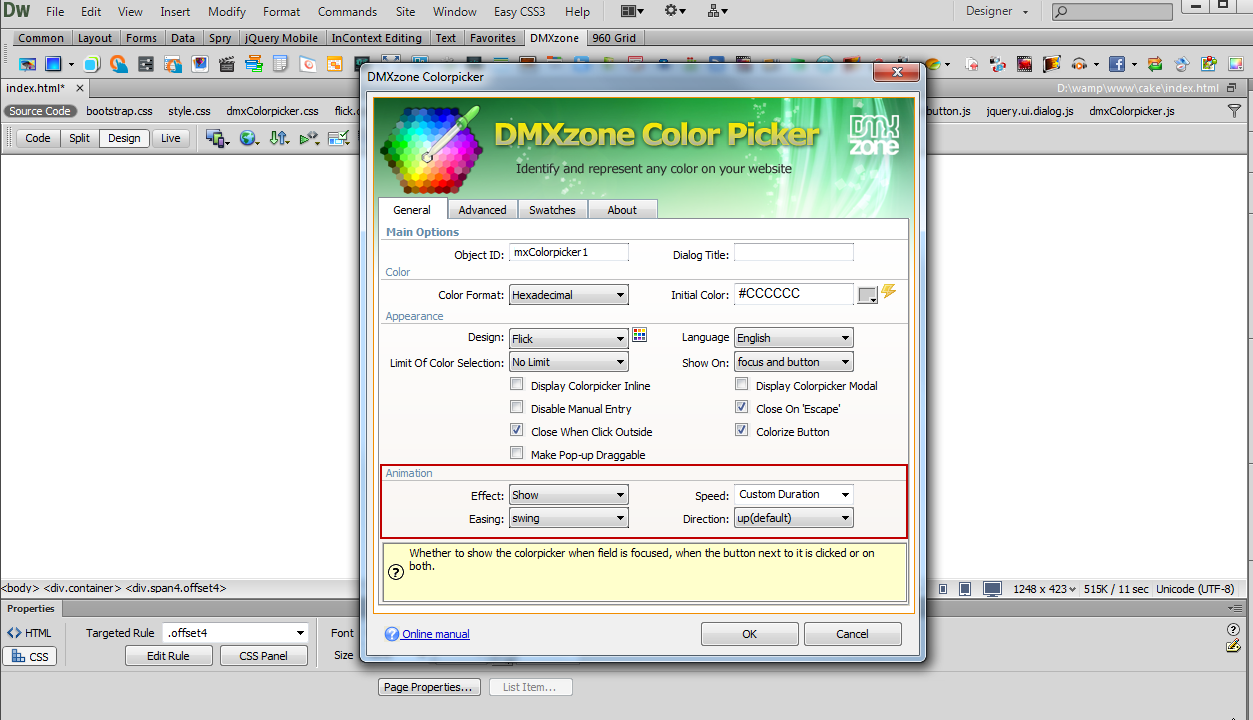Click the clapperboard icon in DMXzone toolbar
The height and width of the screenshot is (720, 1253).
tap(227, 64)
